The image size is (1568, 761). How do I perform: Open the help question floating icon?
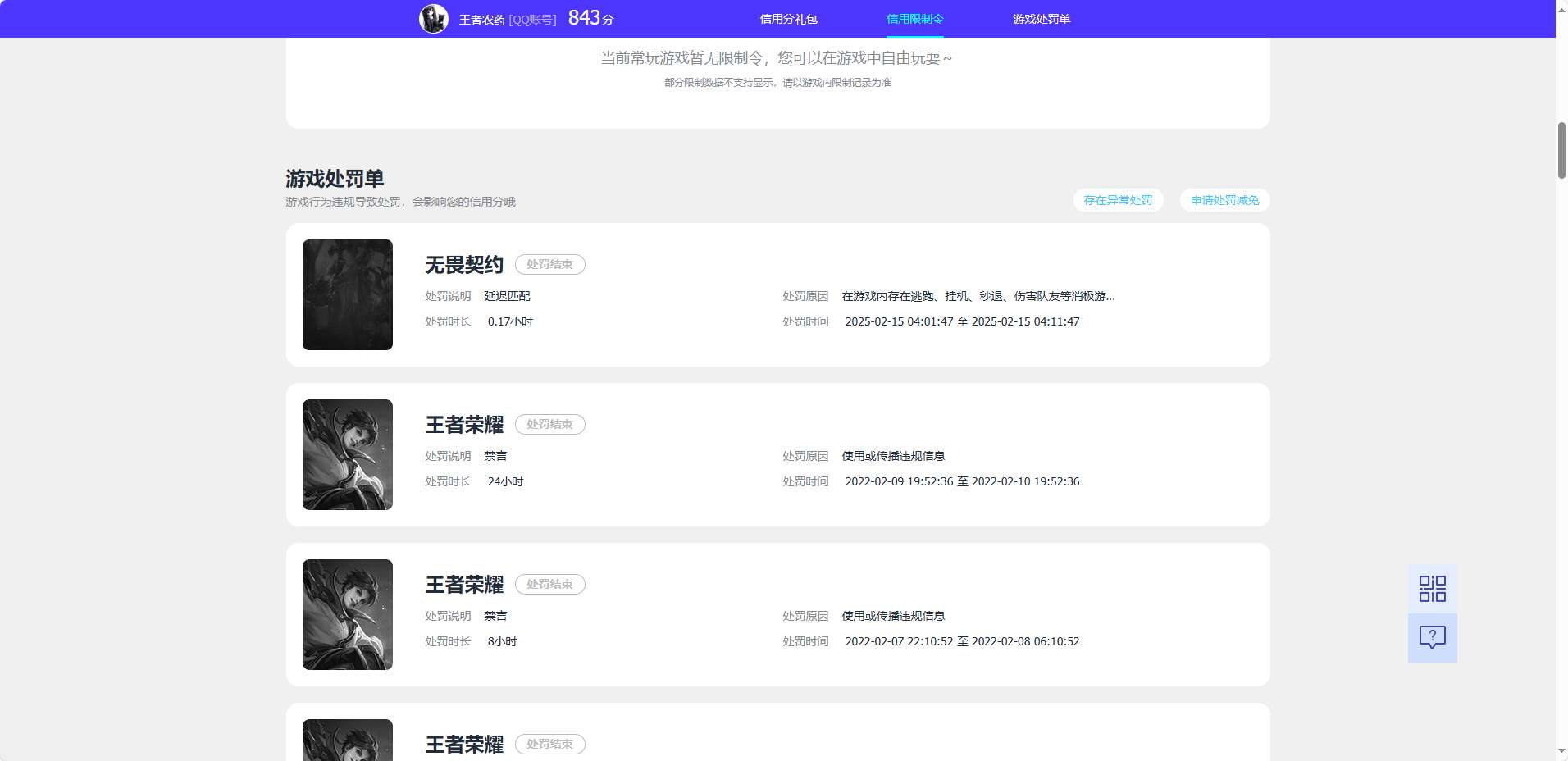click(1432, 638)
